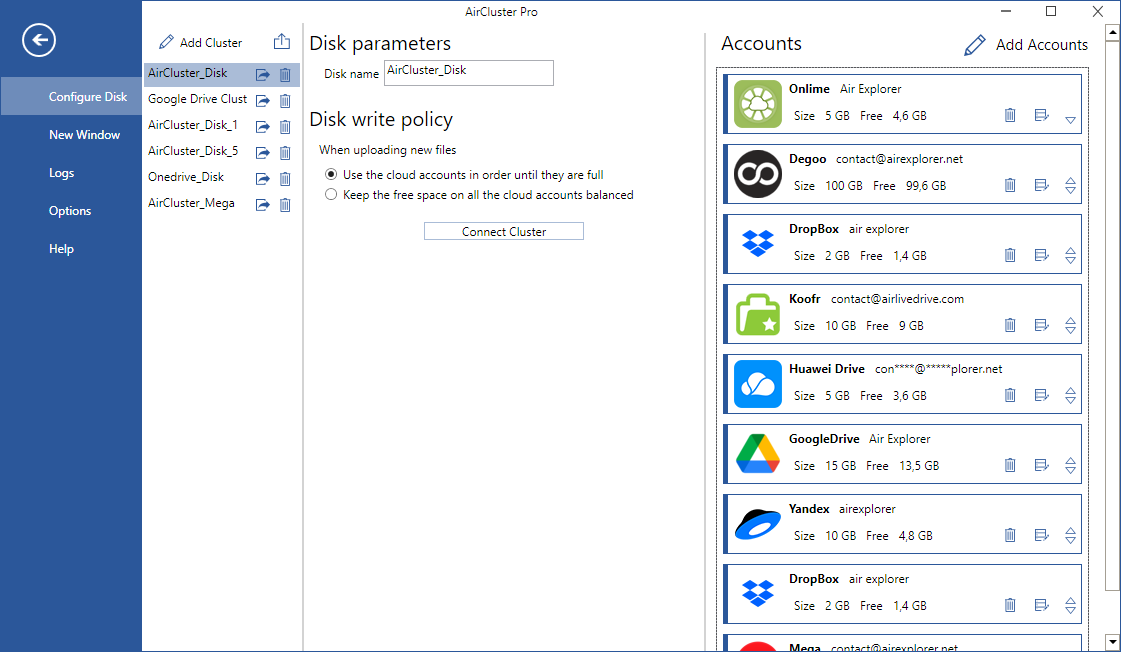Delete the Degoo account
The height and width of the screenshot is (652, 1121).
pos(1010,184)
